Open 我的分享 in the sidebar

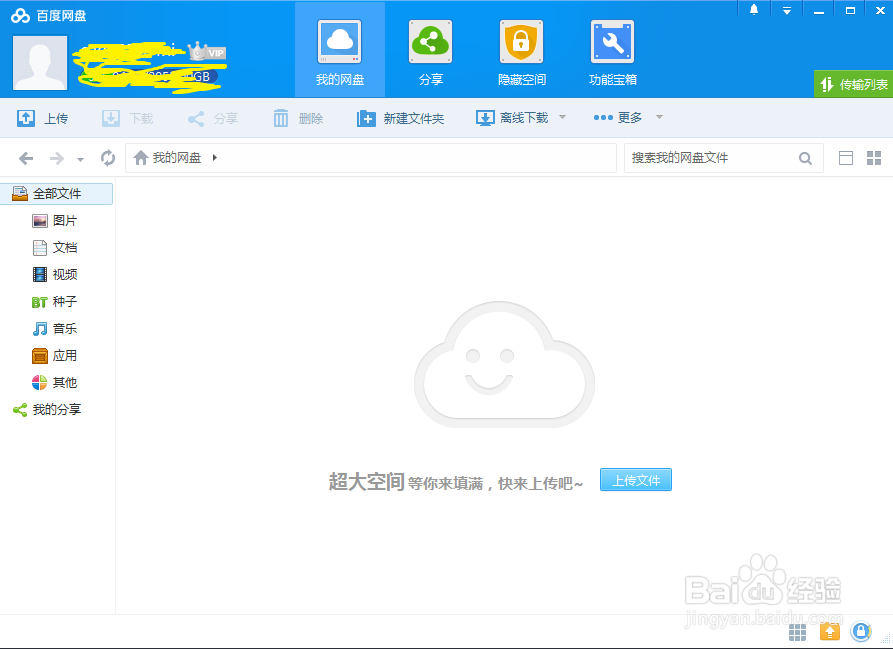click(x=47, y=409)
